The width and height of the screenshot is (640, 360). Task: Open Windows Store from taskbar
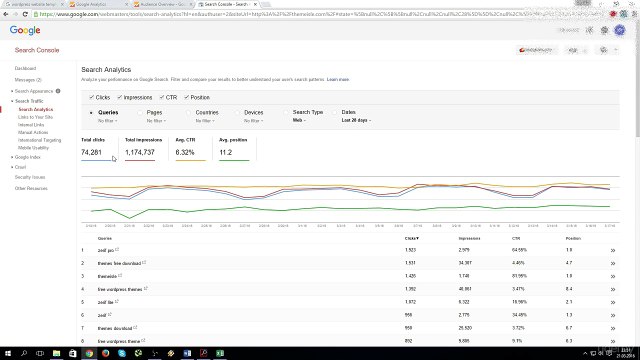pos(73,353)
